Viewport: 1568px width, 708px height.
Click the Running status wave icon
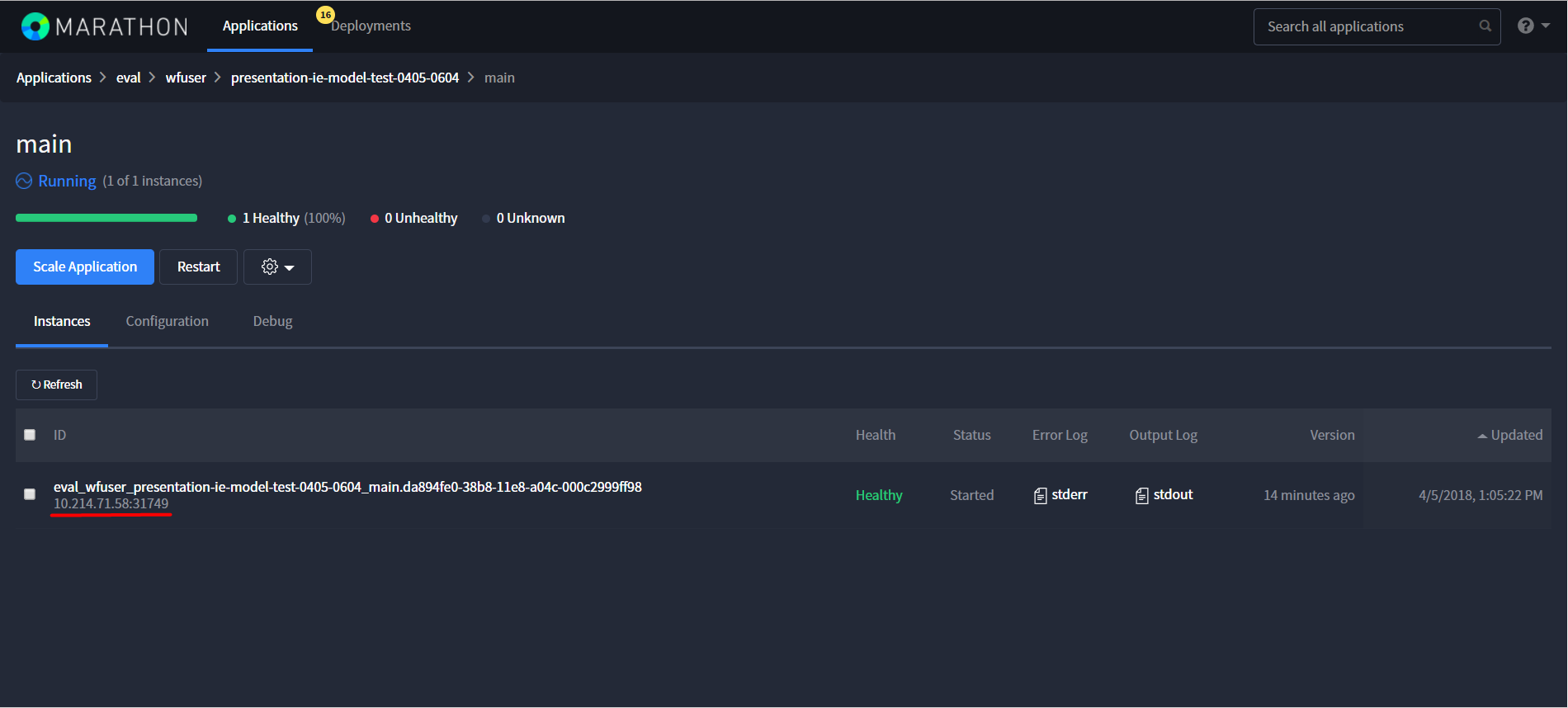coord(24,181)
